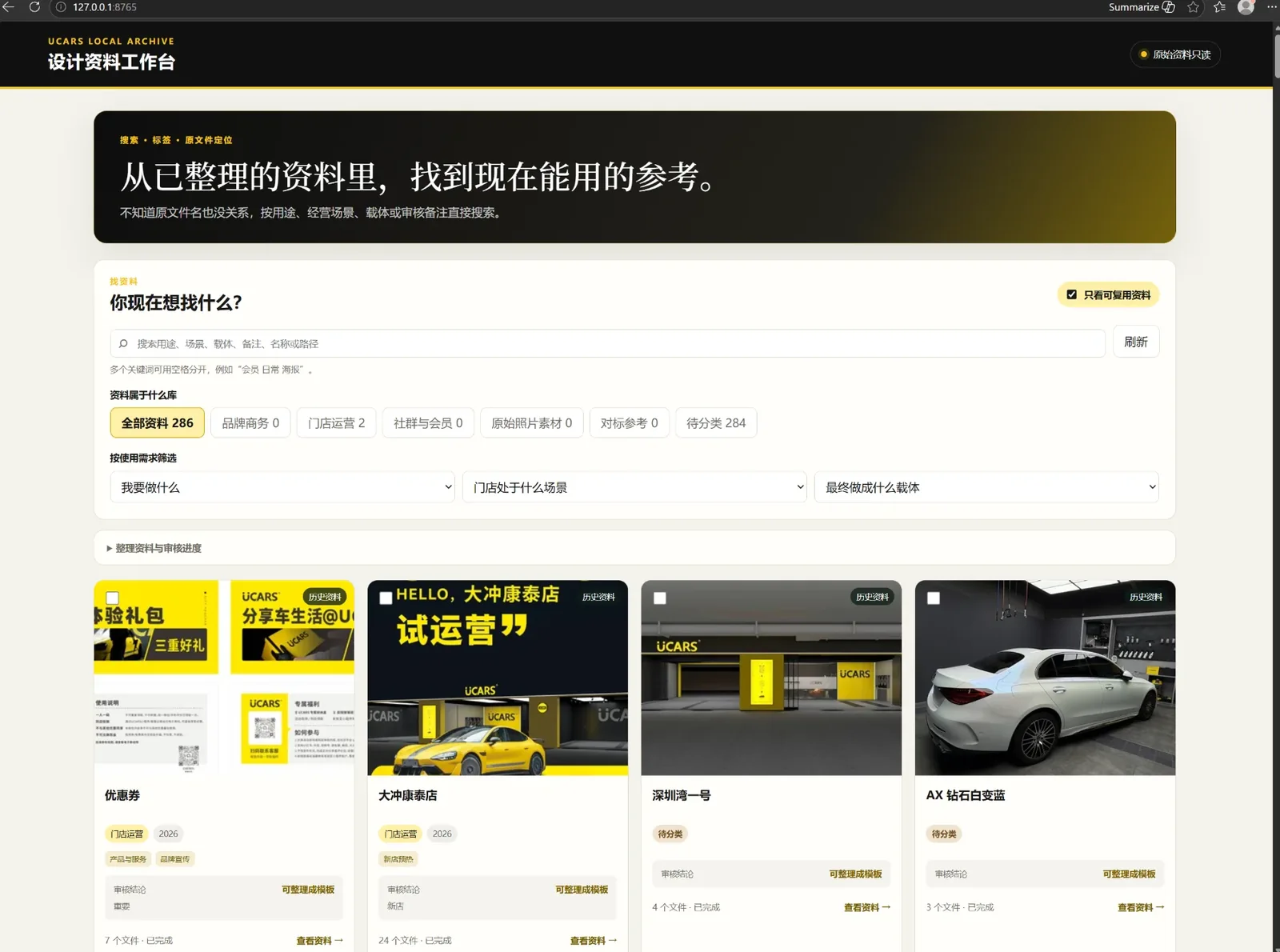Open the 大冲康泰店 thumbnail image
Screen dimensions: 1280x952
(498, 678)
